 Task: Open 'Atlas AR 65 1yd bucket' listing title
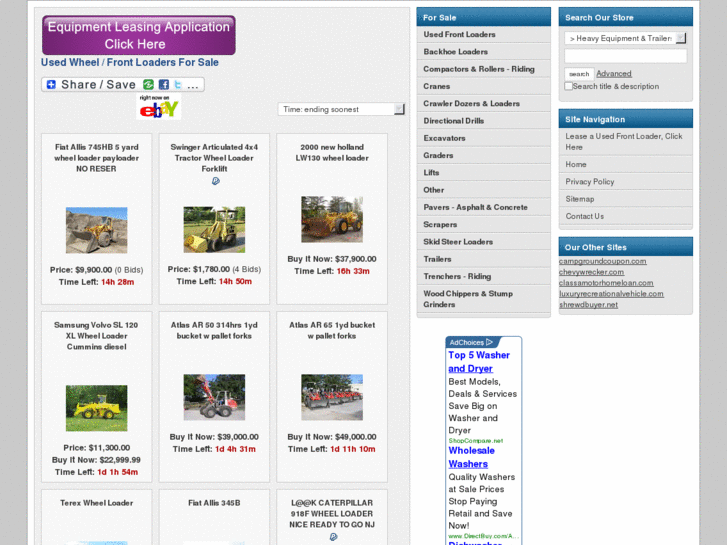click(332, 330)
